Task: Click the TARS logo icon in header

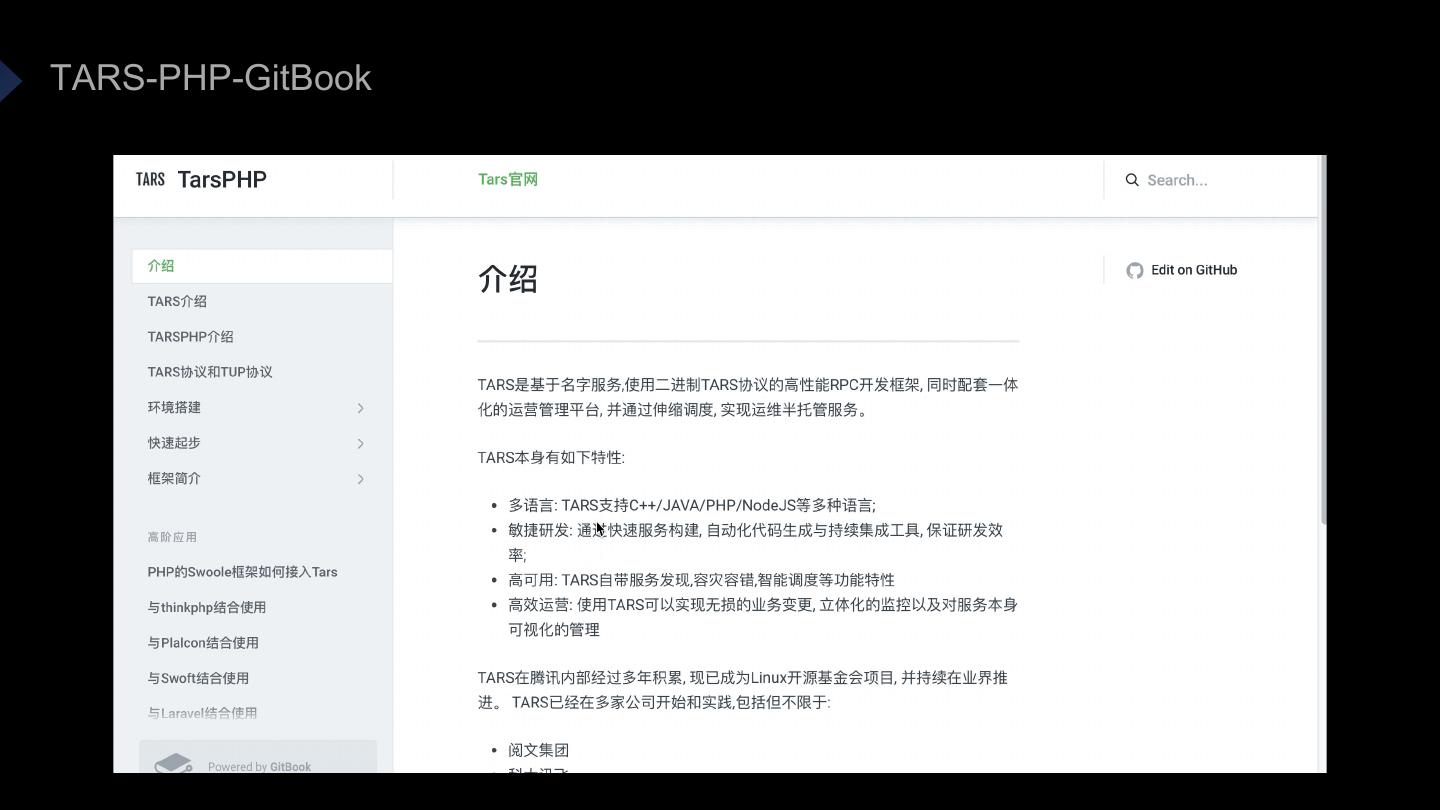Action: (150, 179)
